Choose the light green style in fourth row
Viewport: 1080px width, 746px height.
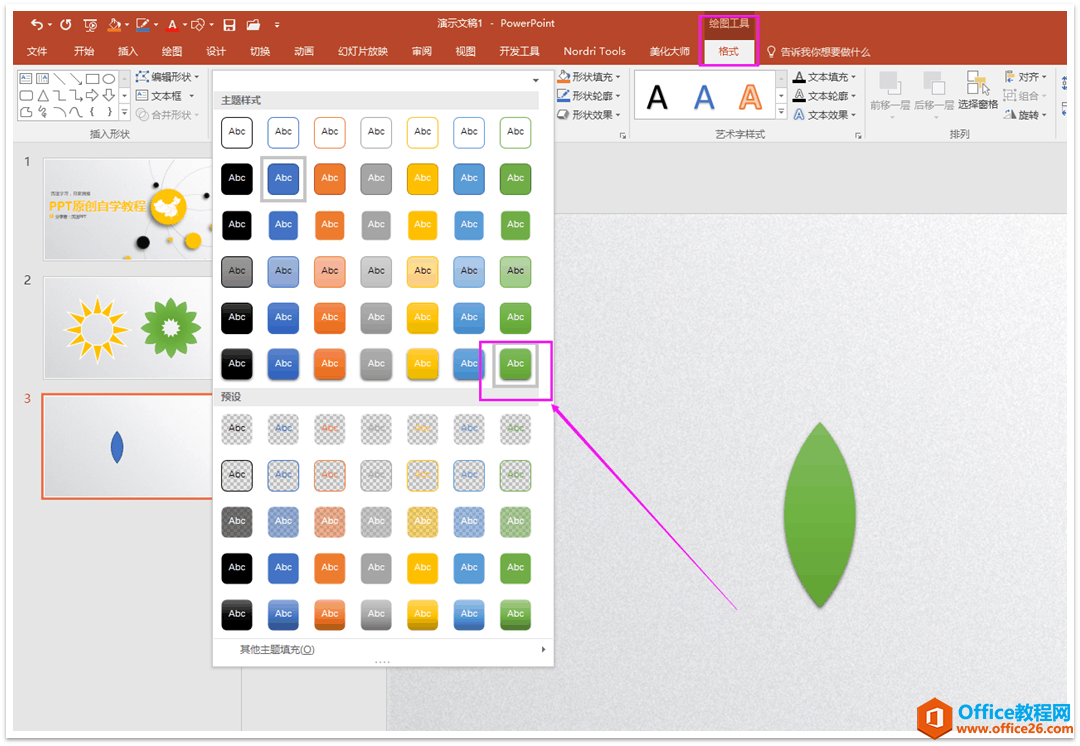(x=515, y=271)
